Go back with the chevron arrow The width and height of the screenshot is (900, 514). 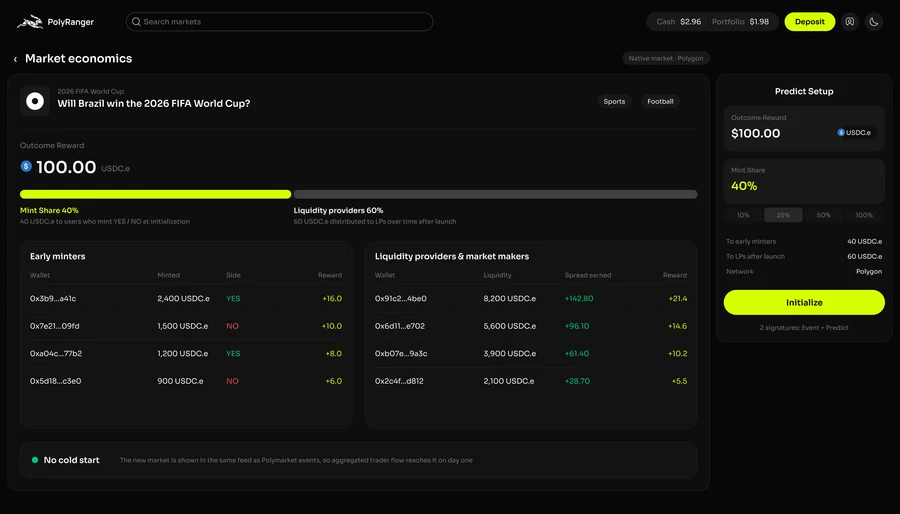(x=15, y=59)
